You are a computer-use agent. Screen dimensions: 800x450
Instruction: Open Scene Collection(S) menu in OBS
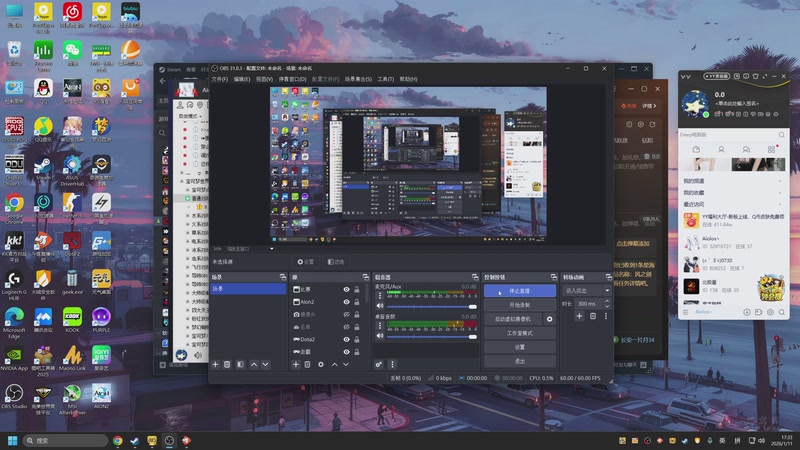coord(358,79)
